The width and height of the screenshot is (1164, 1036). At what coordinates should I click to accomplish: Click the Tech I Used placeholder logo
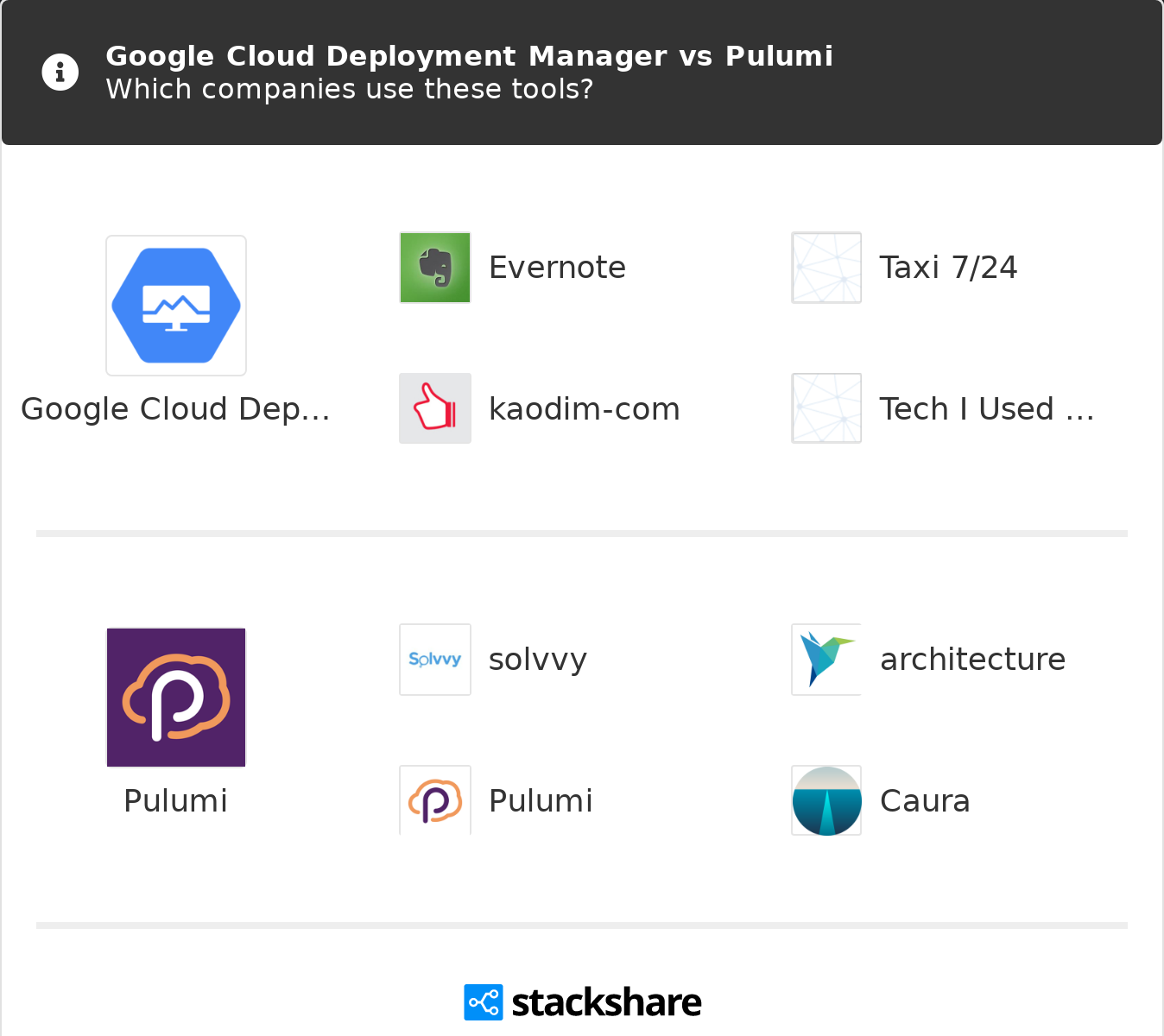point(826,408)
